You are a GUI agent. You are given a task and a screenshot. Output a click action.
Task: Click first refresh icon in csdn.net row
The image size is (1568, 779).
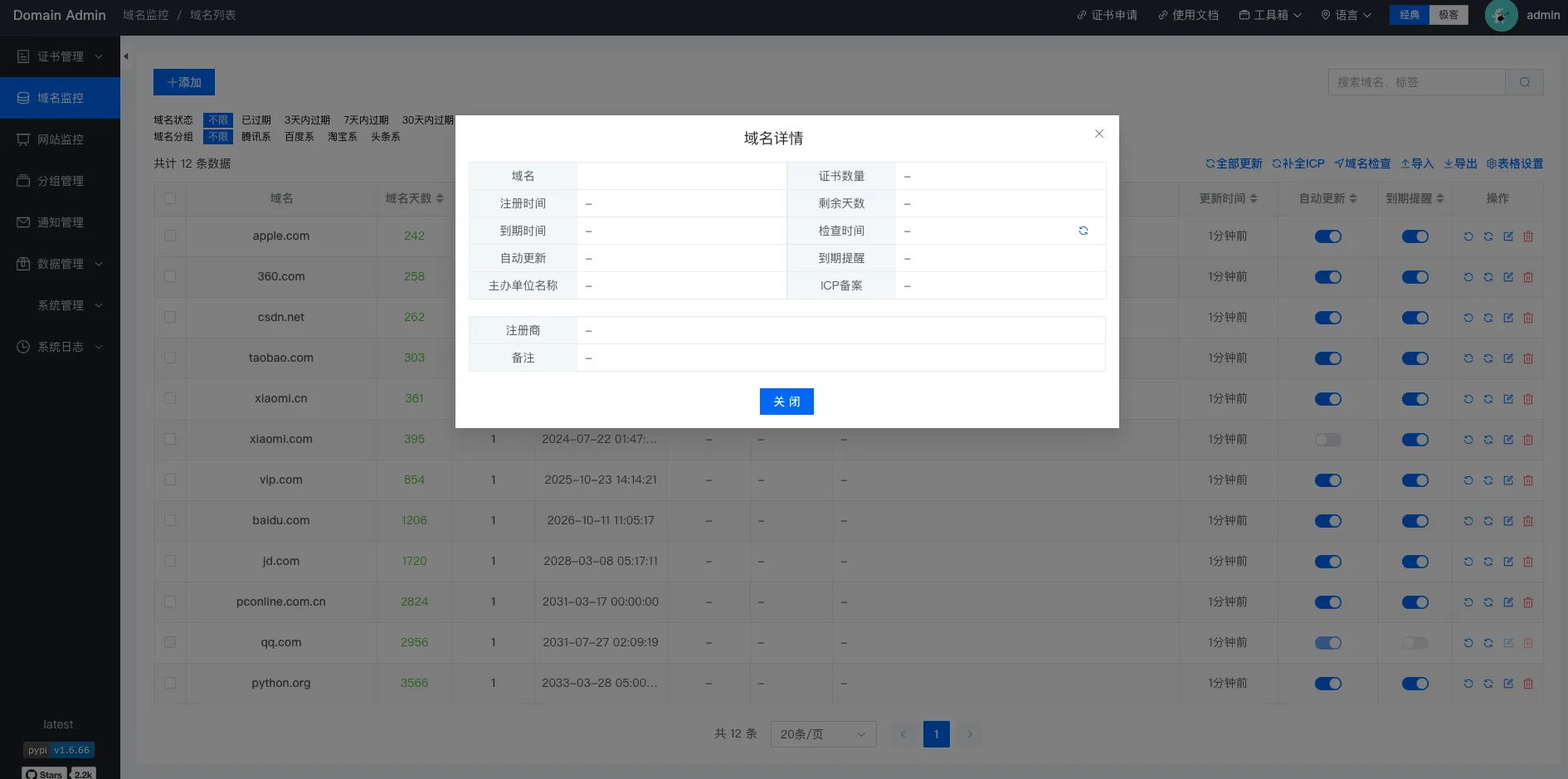[1468, 318]
